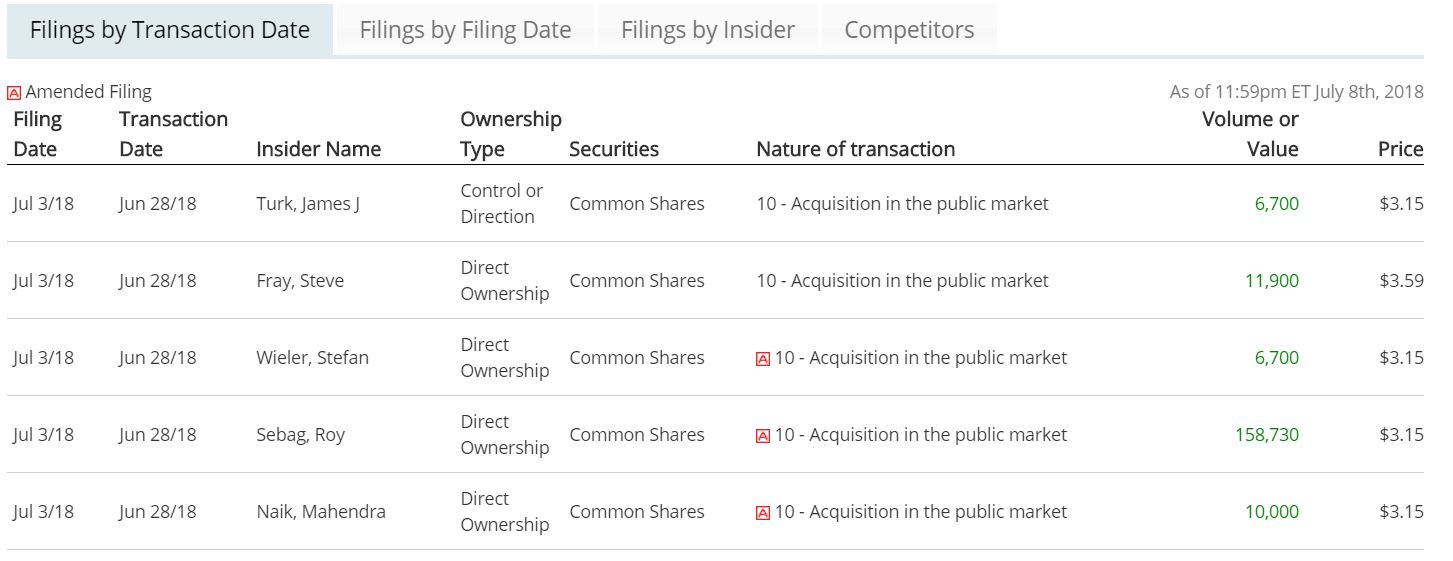Select the Competitors tab

click(x=909, y=30)
